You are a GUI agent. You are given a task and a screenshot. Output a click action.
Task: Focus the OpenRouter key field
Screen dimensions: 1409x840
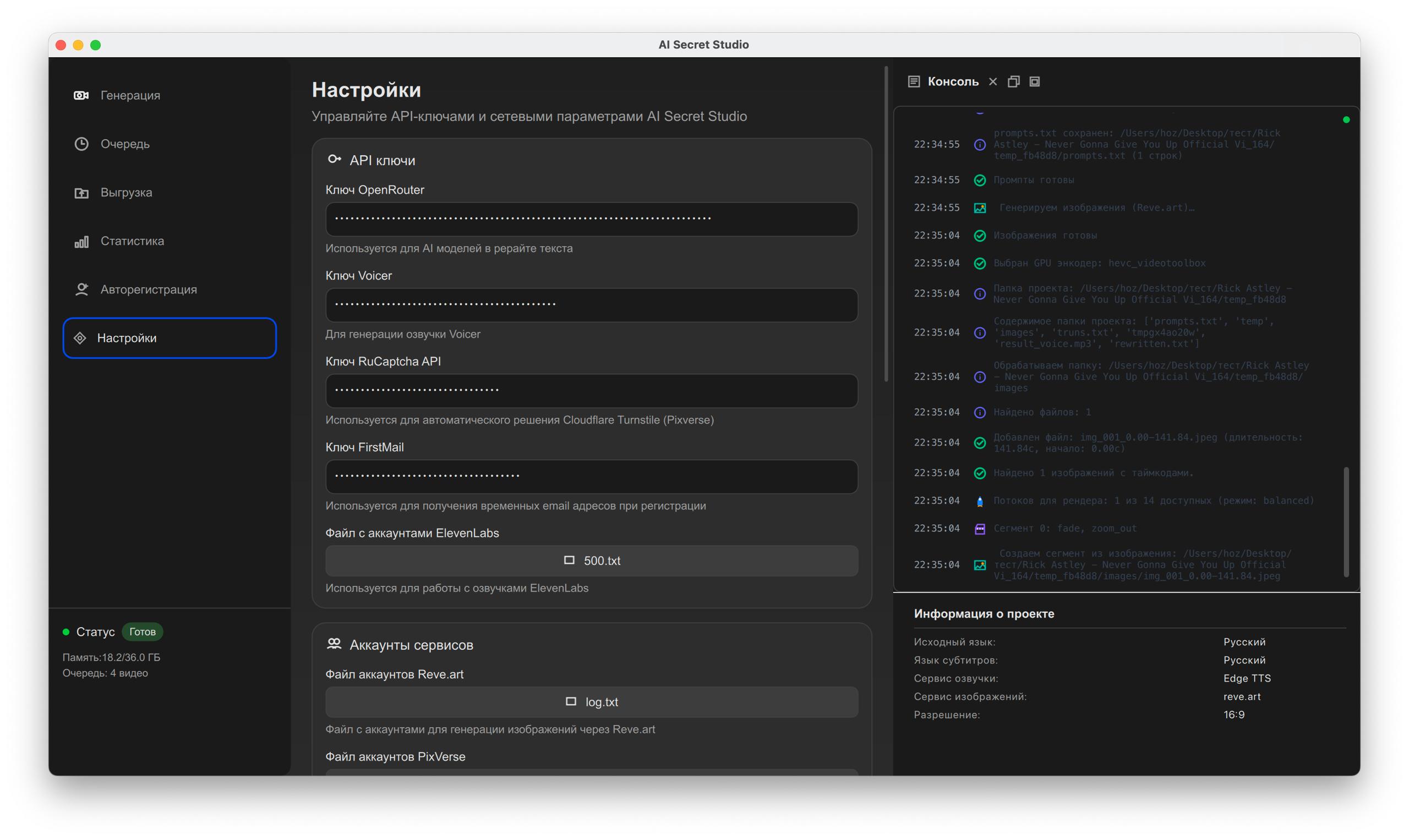(591, 219)
